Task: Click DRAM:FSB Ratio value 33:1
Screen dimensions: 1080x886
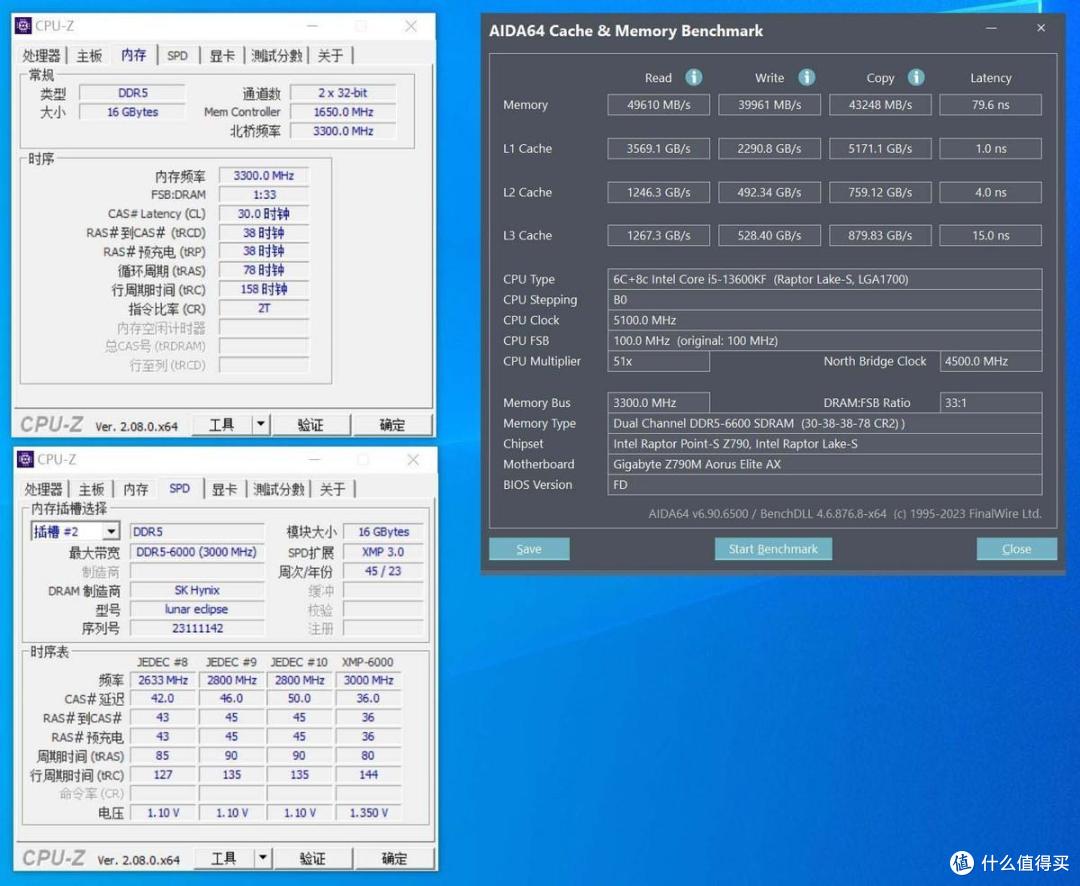Action: (990, 402)
